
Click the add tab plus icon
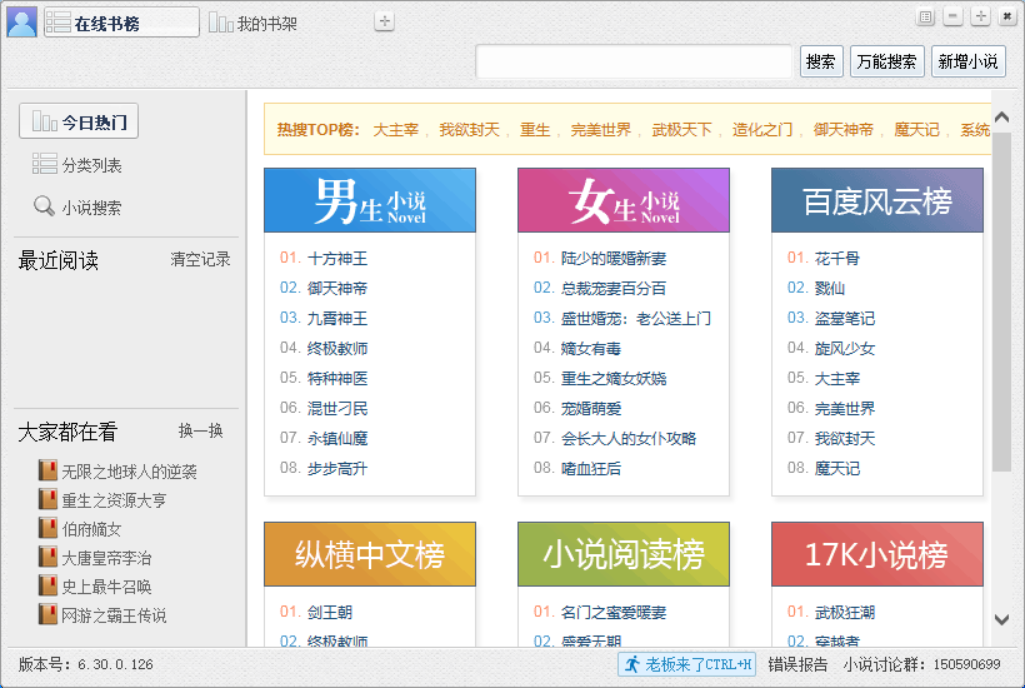point(384,21)
